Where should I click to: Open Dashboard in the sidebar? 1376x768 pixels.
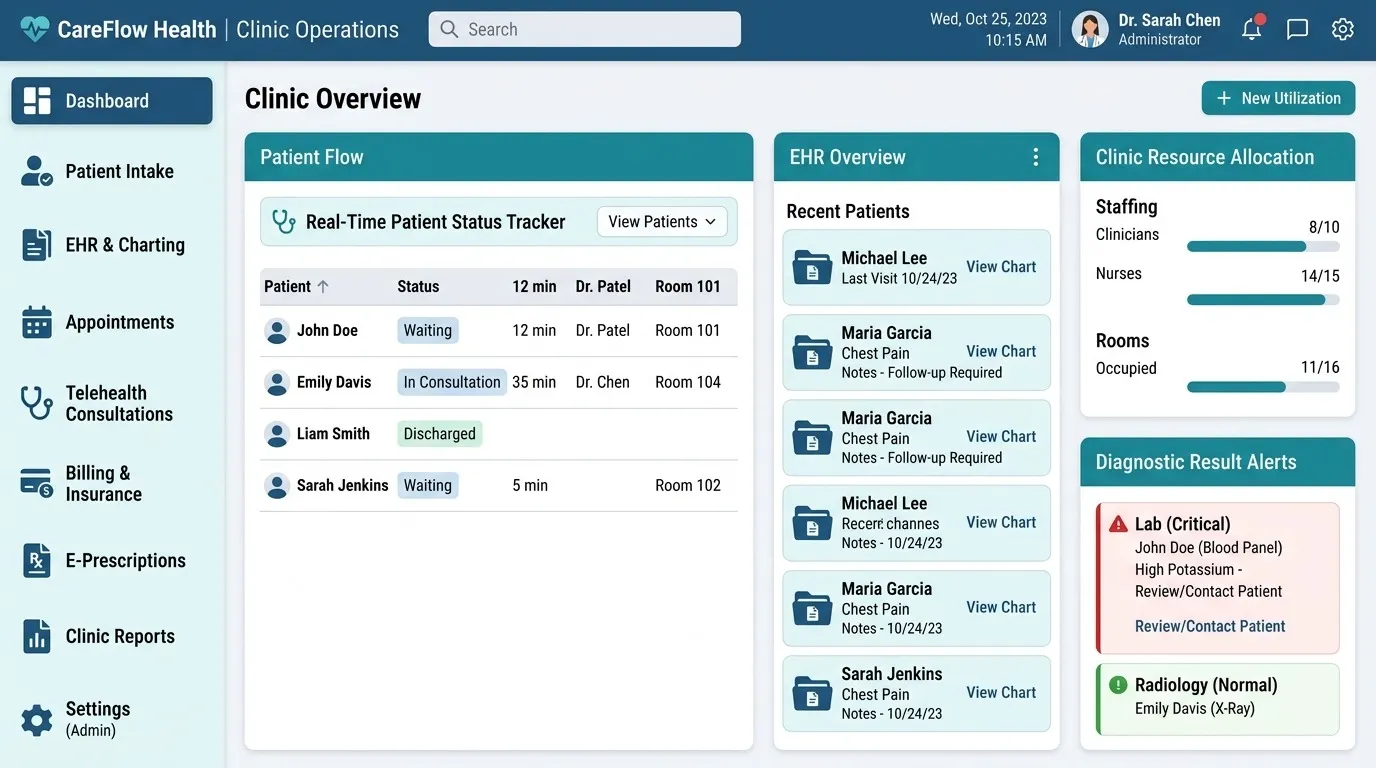[112, 101]
